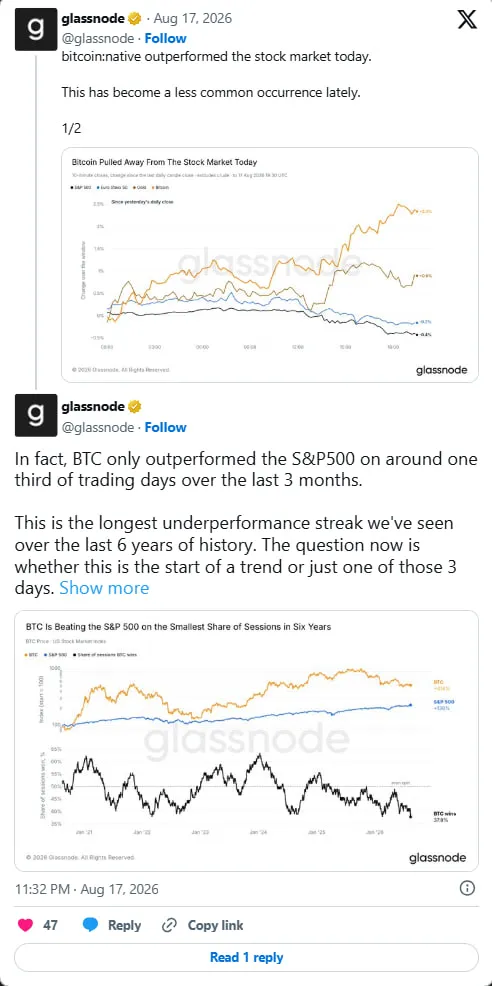Click the X logo icon
Screen dimensions: 492x986
(466, 20)
